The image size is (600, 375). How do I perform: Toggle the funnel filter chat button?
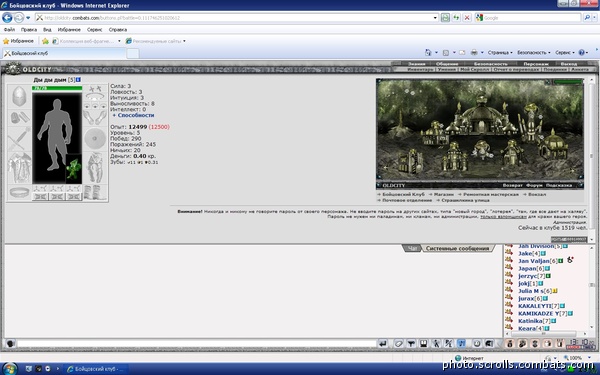[411, 344]
